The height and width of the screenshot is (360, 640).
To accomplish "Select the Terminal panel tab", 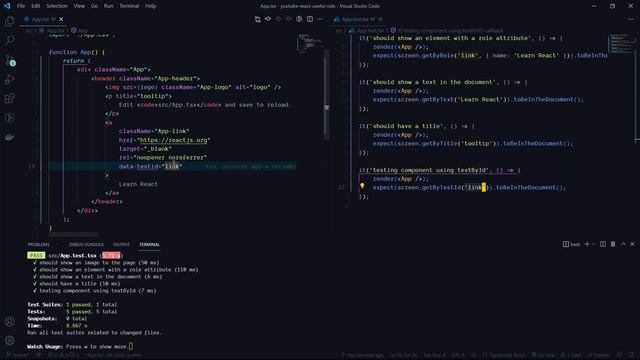I will point(149,244).
